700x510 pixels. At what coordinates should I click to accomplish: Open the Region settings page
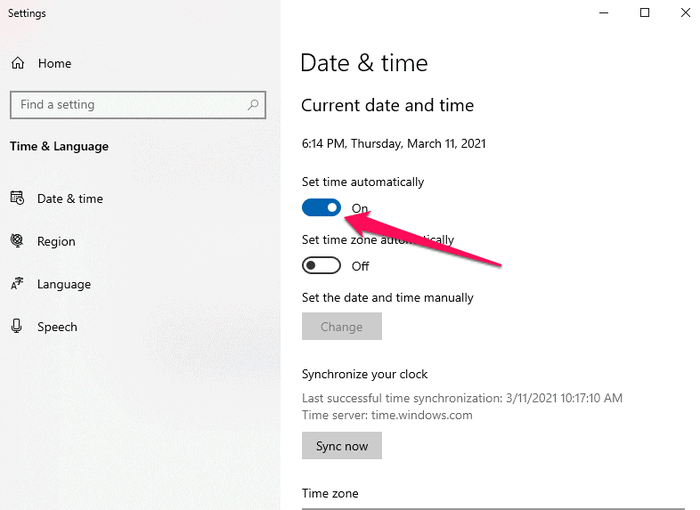[56, 241]
